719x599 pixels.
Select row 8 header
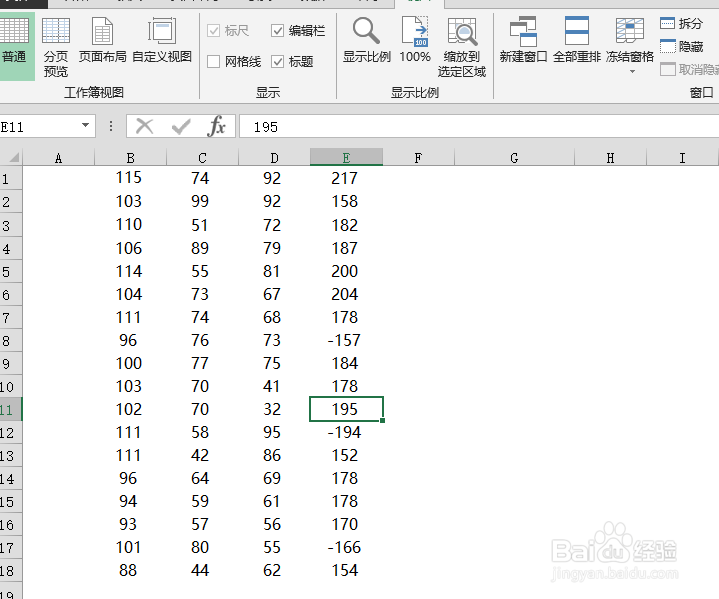pyautogui.click(x=11, y=340)
